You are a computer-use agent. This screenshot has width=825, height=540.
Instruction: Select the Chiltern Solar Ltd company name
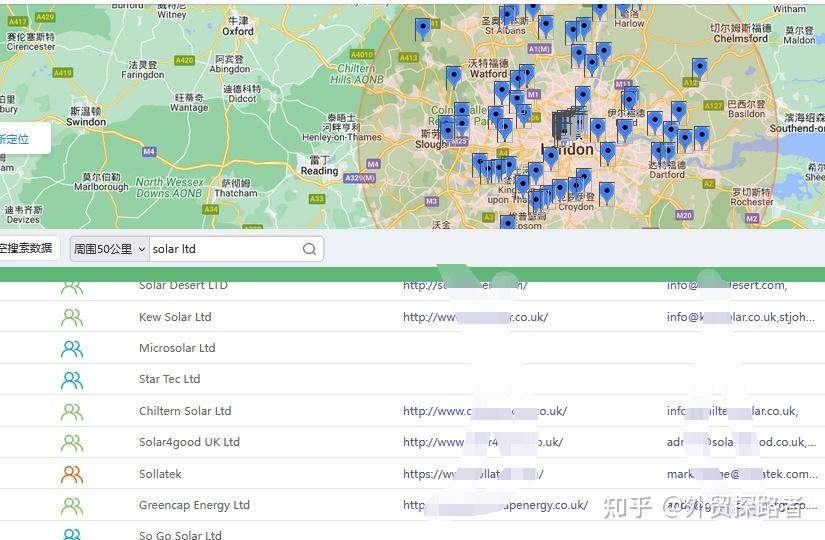point(185,411)
